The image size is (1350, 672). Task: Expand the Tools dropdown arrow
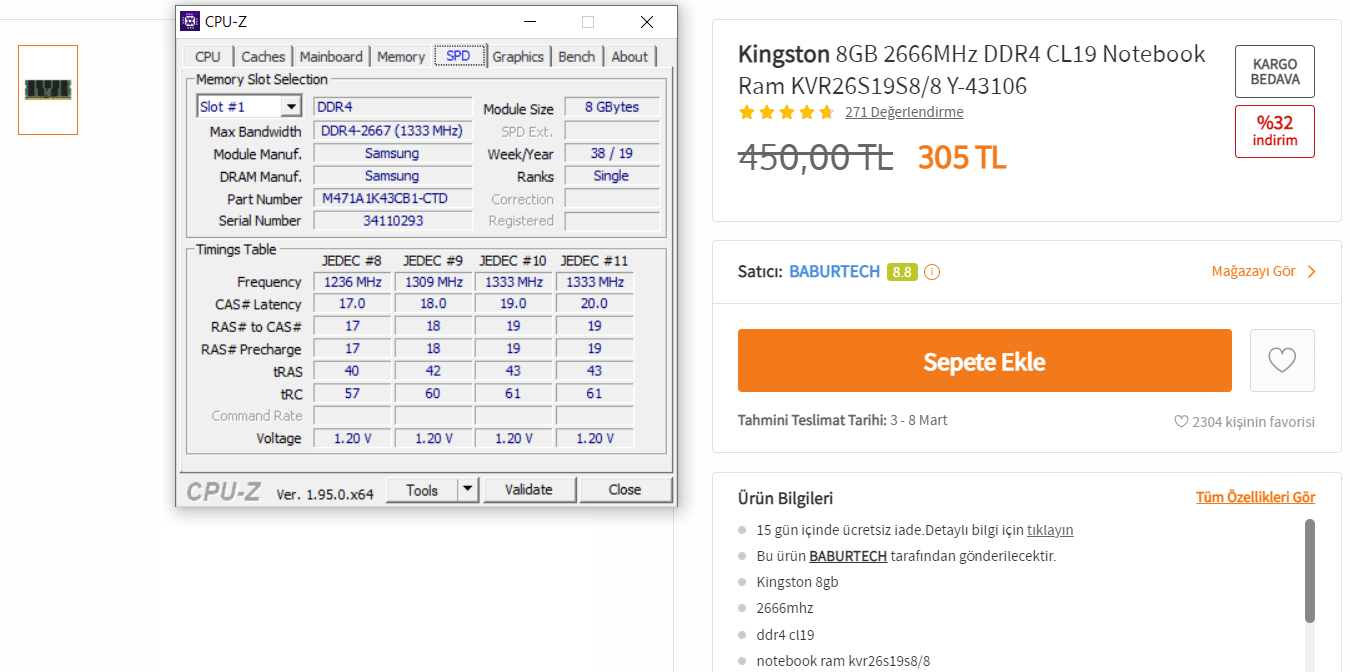pyautogui.click(x=468, y=489)
